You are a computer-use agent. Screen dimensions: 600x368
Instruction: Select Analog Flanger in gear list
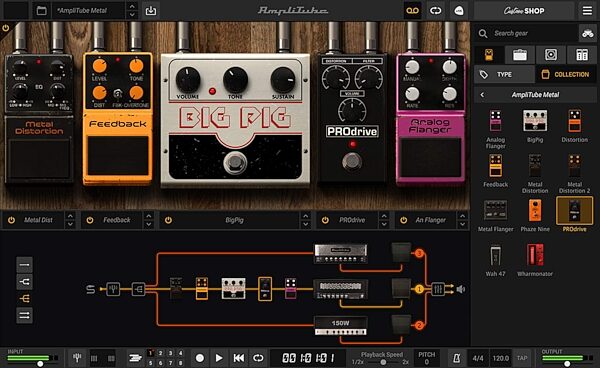[x=496, y=129]
